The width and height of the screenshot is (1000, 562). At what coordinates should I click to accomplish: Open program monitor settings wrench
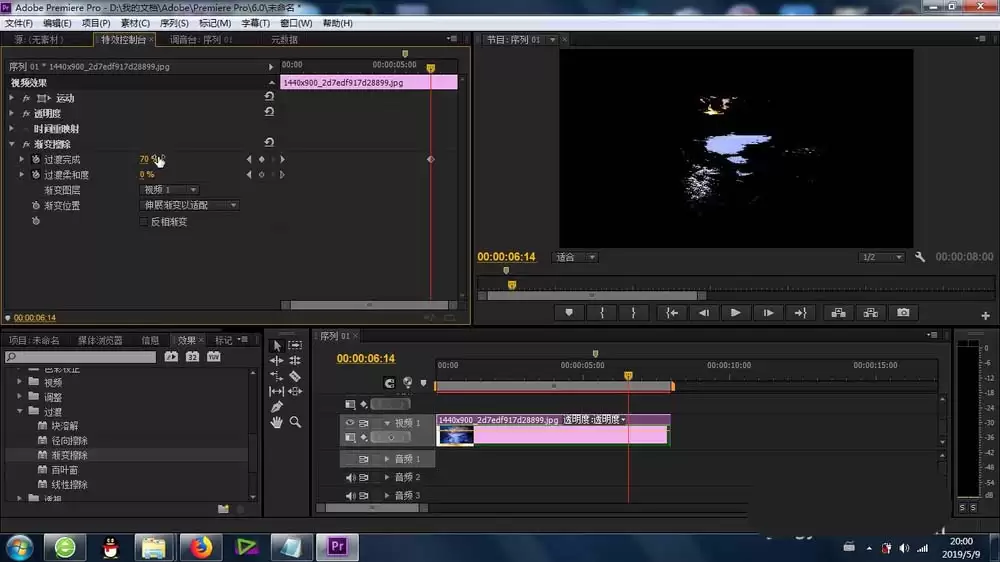(920, 257)
